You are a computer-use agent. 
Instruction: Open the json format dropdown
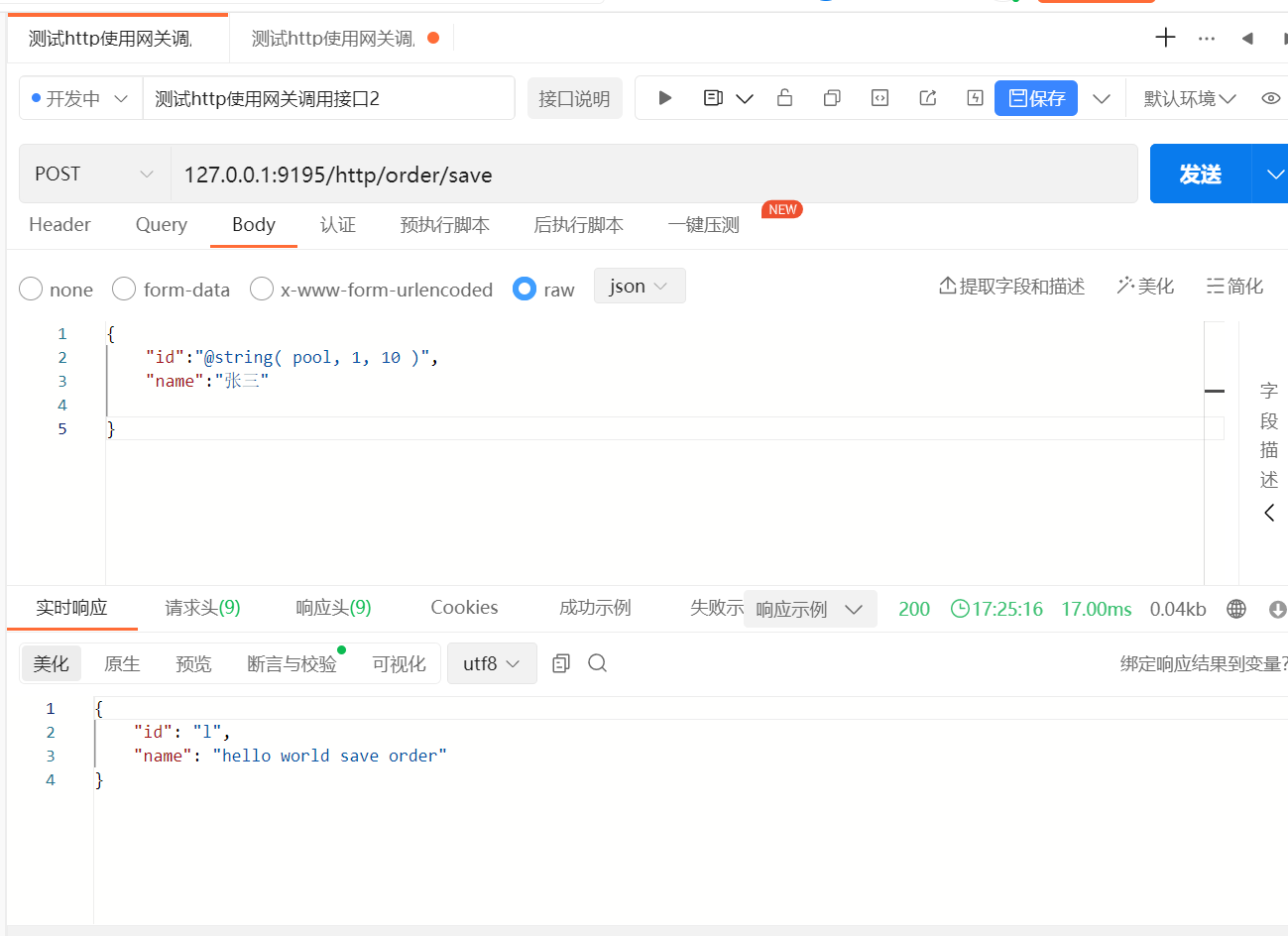[x=640, y=286]
